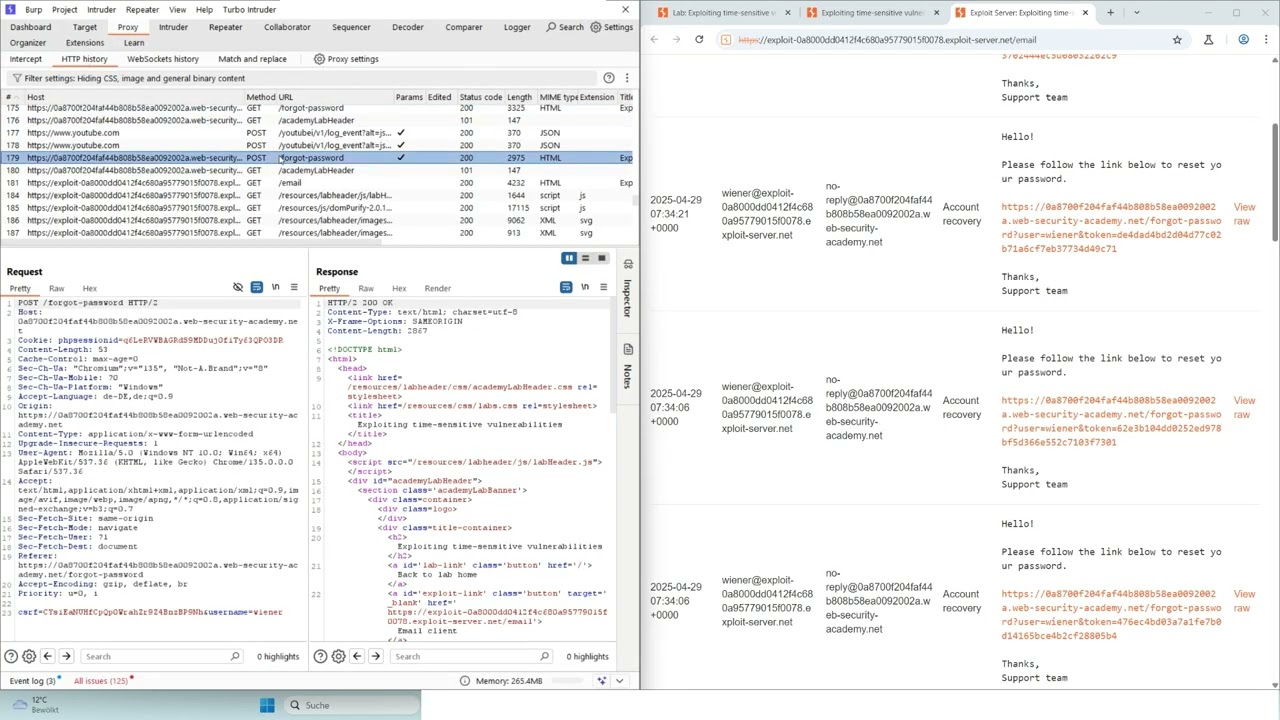
Task: Click the reset link with token 62e3b104dd
Action: (x=1111, y=421)
